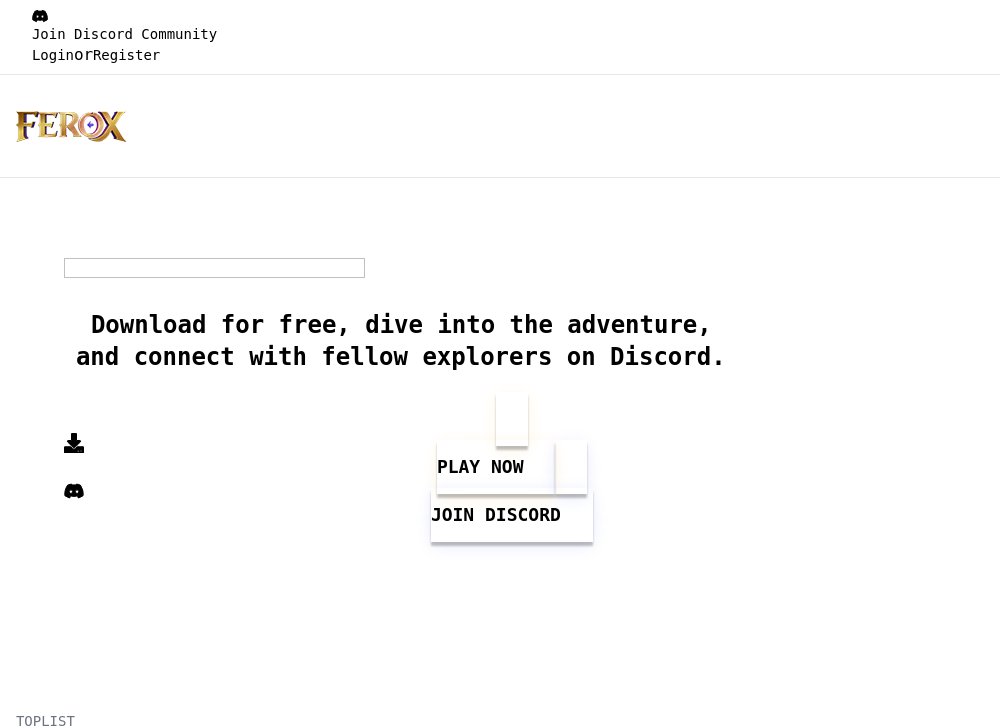Open the Join Discord Community link
1000x728 pixels.
pos(124,34)
